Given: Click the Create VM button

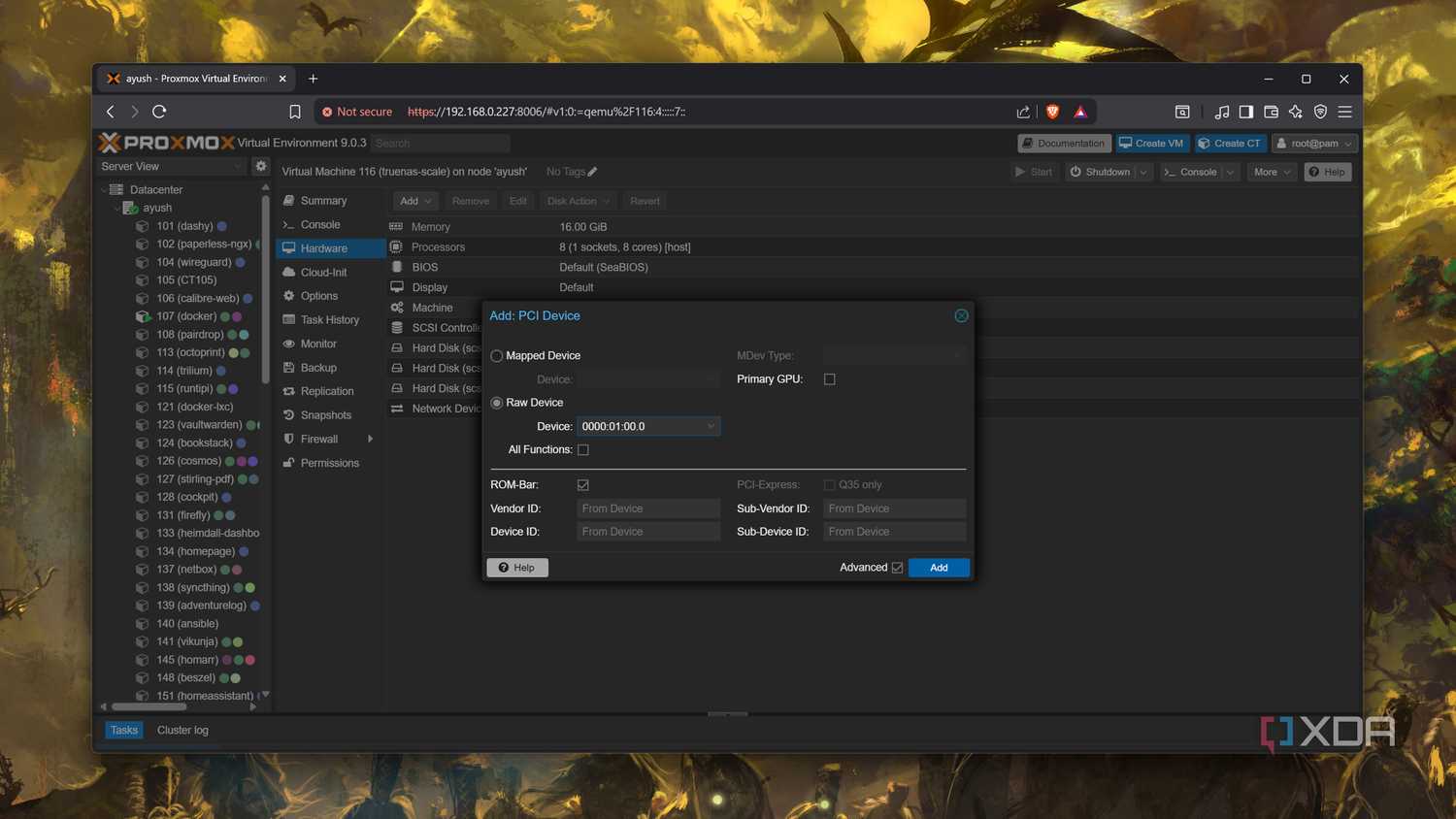Looking at the screenshot, I should click(1152, 144).
